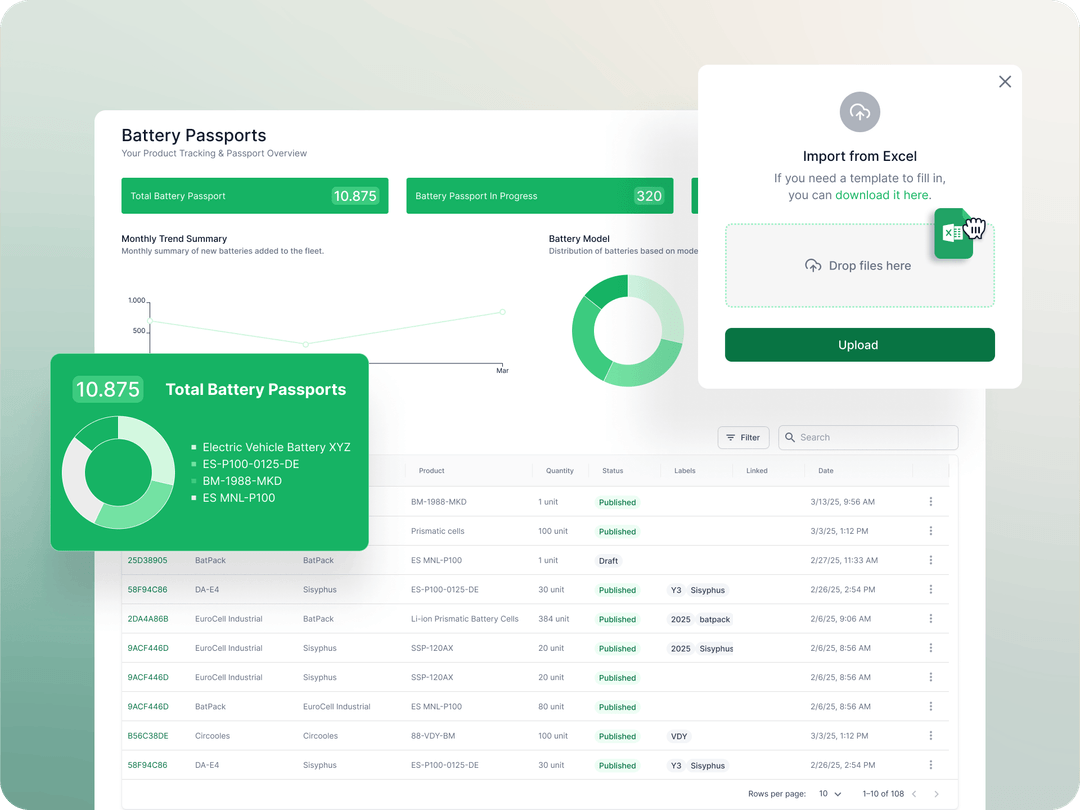The image size is (1080, 810).
Task: Open actions menu for the 88-VDY-BM row
Action: click(931, 736)
